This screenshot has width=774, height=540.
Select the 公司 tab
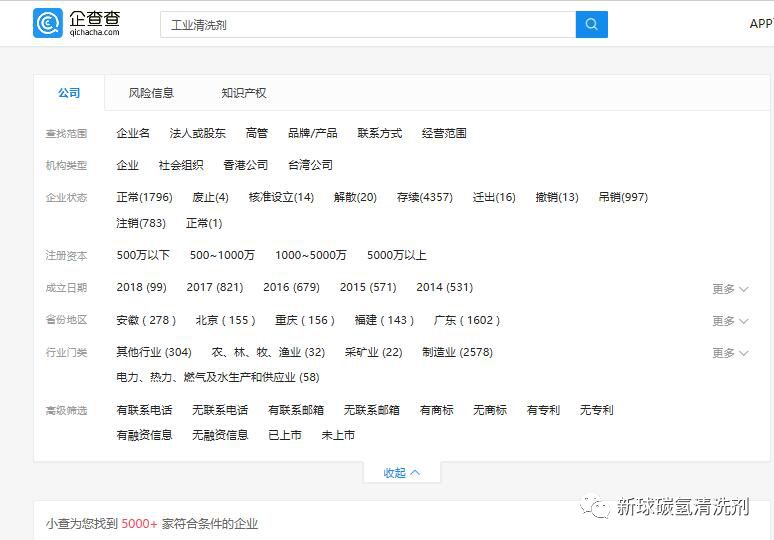[x=69, y=93]
